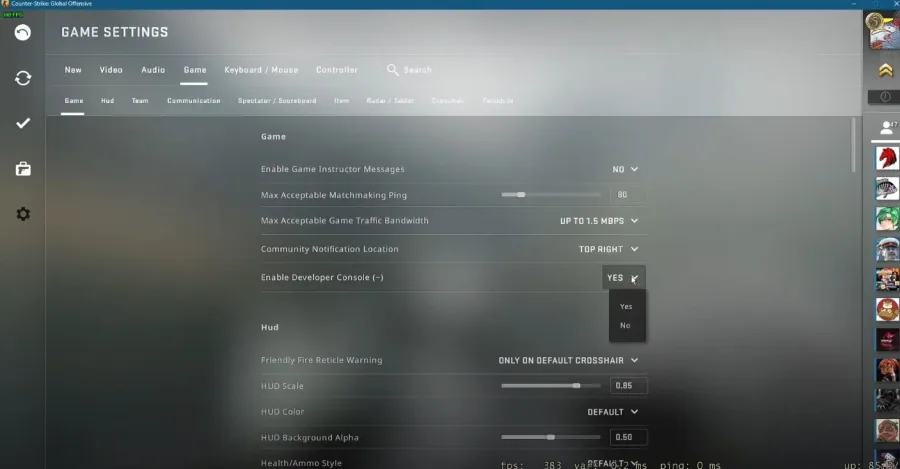Adjust the Max Acceptable Matchmaking Ping slider
Screen dimensions: 900x469
point(551,195)
